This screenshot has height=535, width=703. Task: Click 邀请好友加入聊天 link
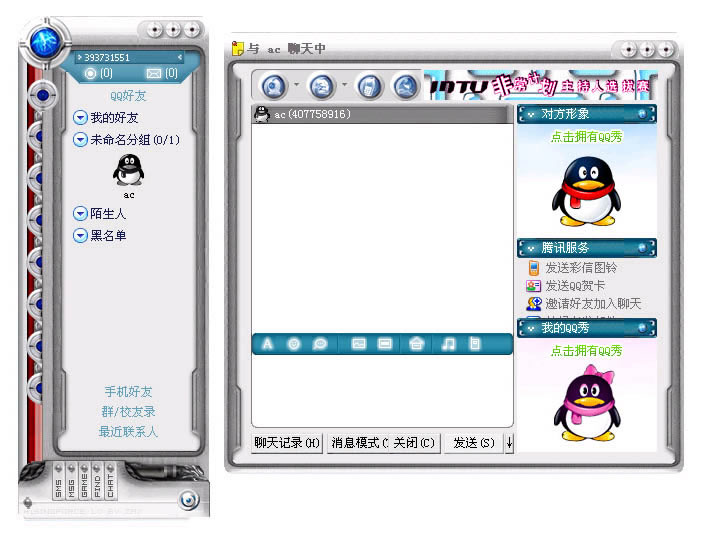pyautogui.click(x=593, y=304)
